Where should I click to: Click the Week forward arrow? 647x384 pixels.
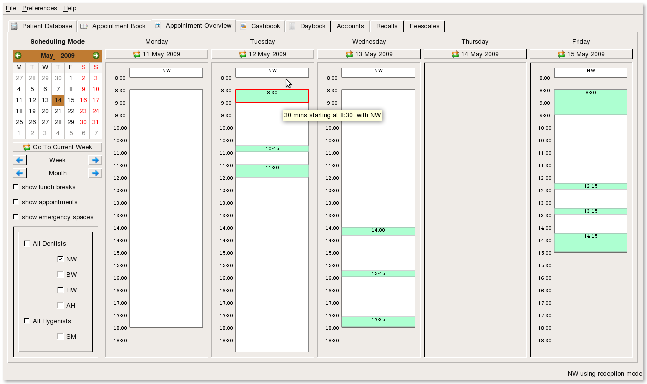click(x=95, y=160)
